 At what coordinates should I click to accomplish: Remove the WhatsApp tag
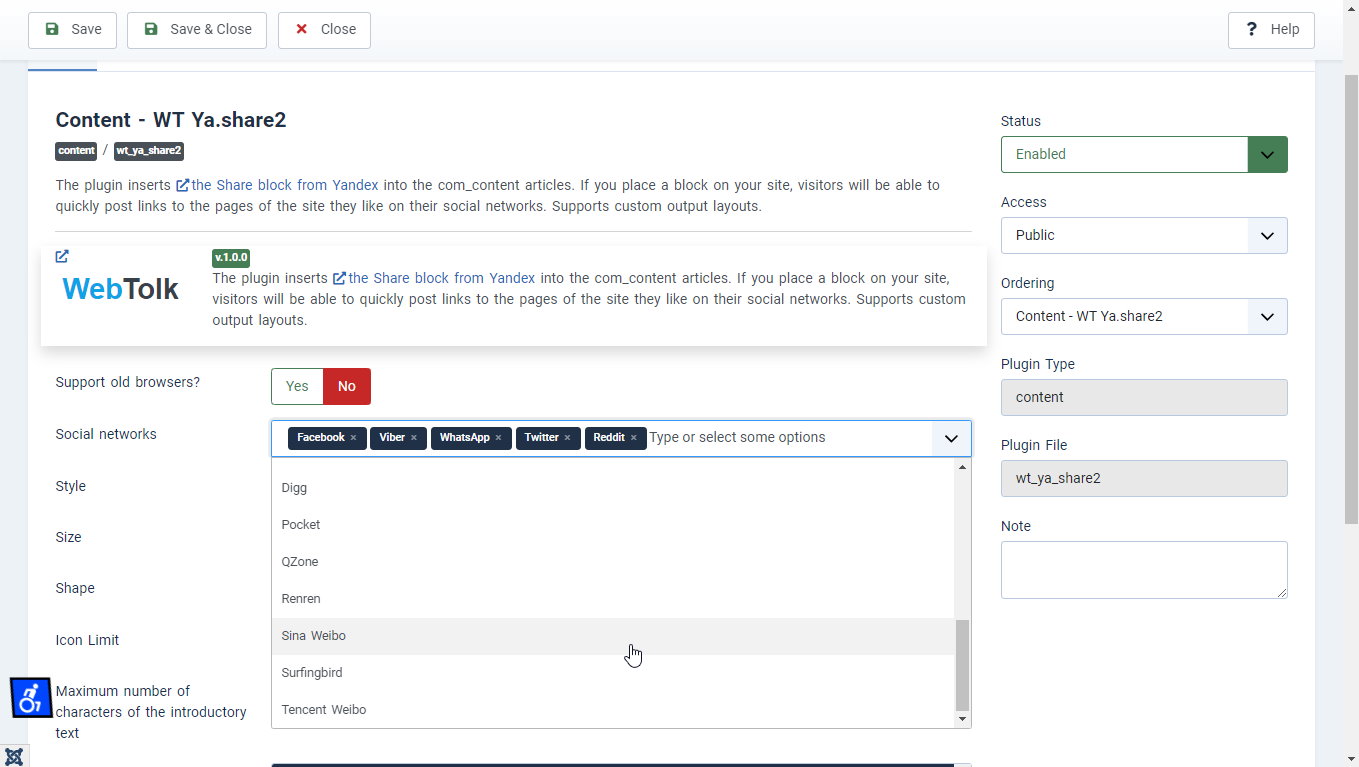pos(498,438)
